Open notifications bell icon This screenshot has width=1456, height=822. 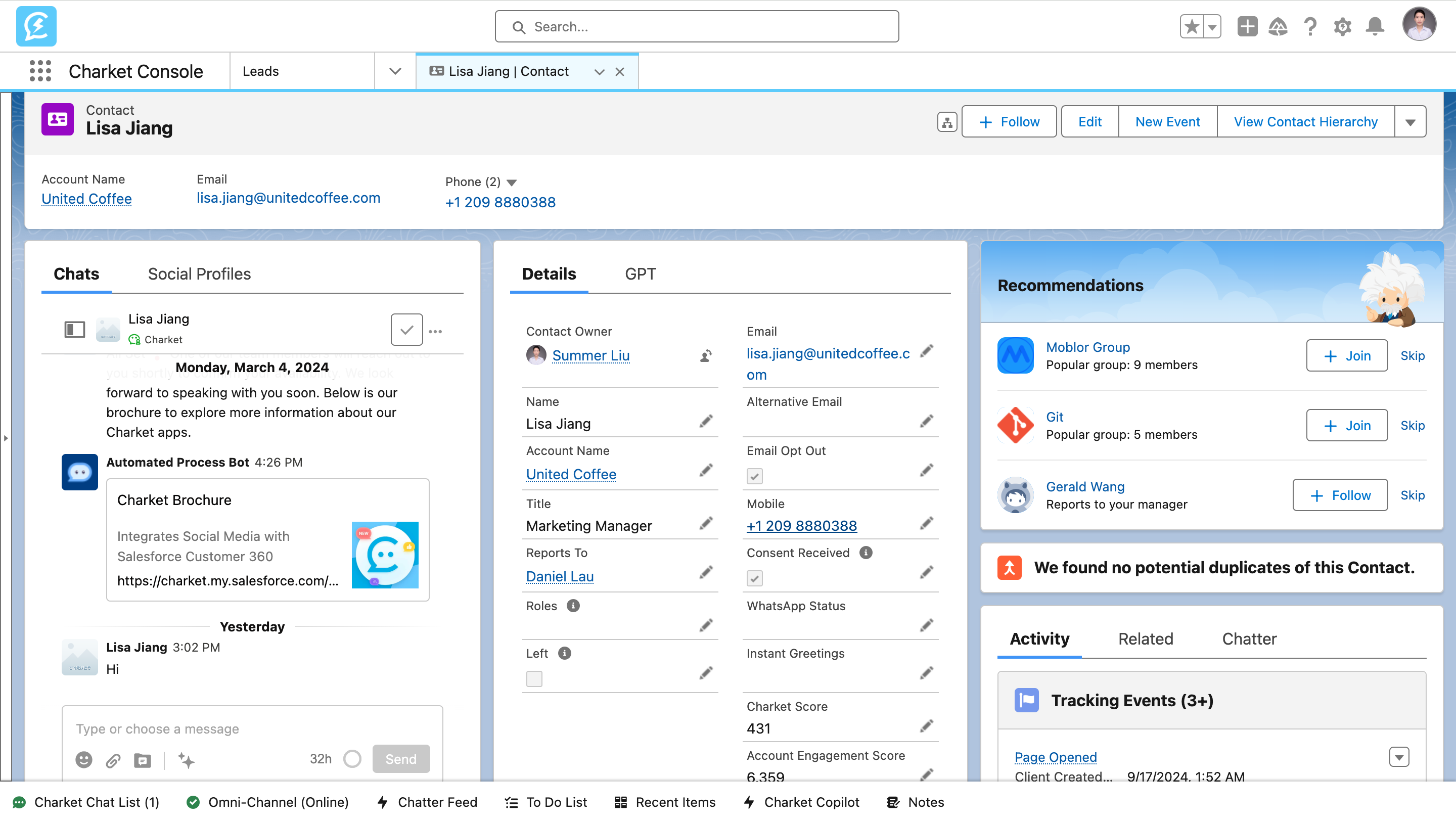[x=1375, y=26]
